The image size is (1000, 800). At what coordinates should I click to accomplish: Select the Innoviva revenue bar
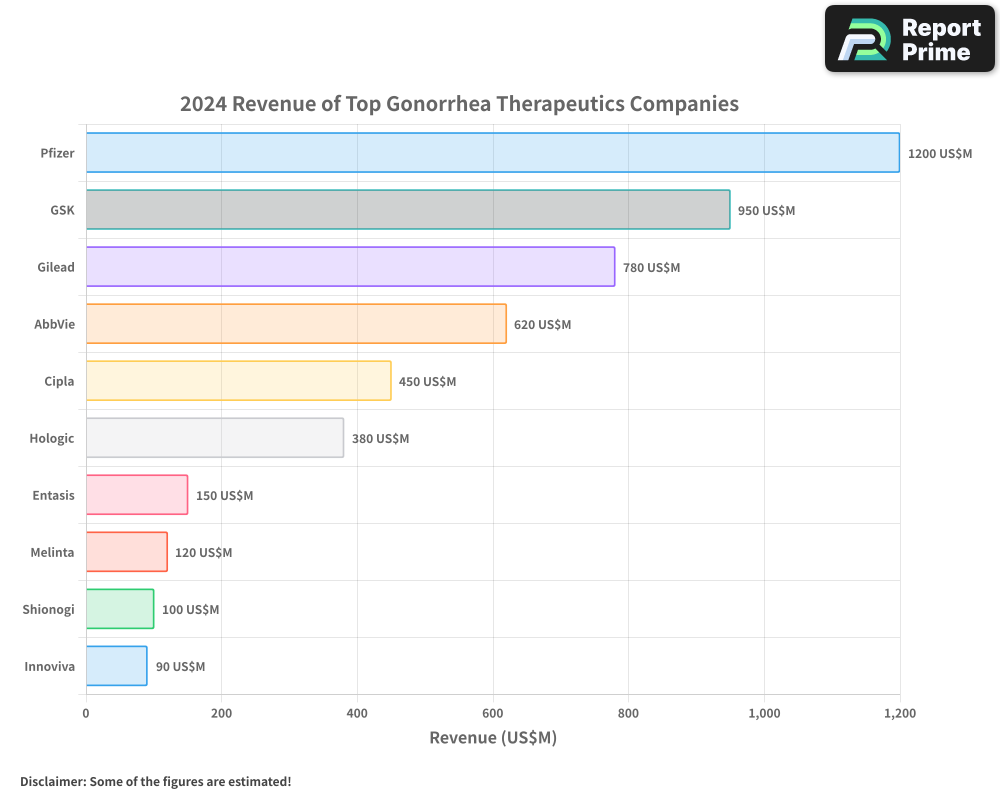click(115, 666)
